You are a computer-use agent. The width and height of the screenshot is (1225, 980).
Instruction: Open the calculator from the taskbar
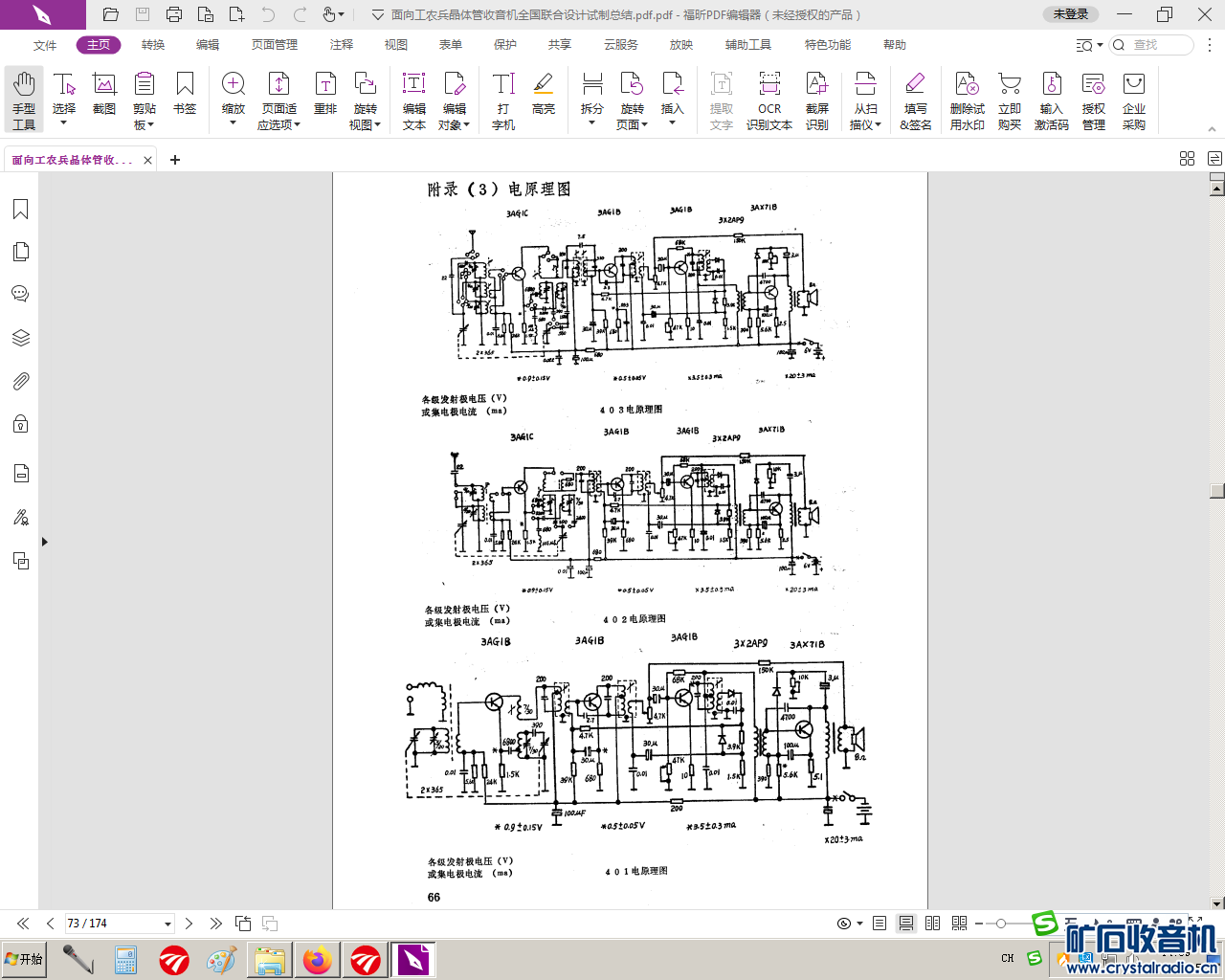click(125, 959)
